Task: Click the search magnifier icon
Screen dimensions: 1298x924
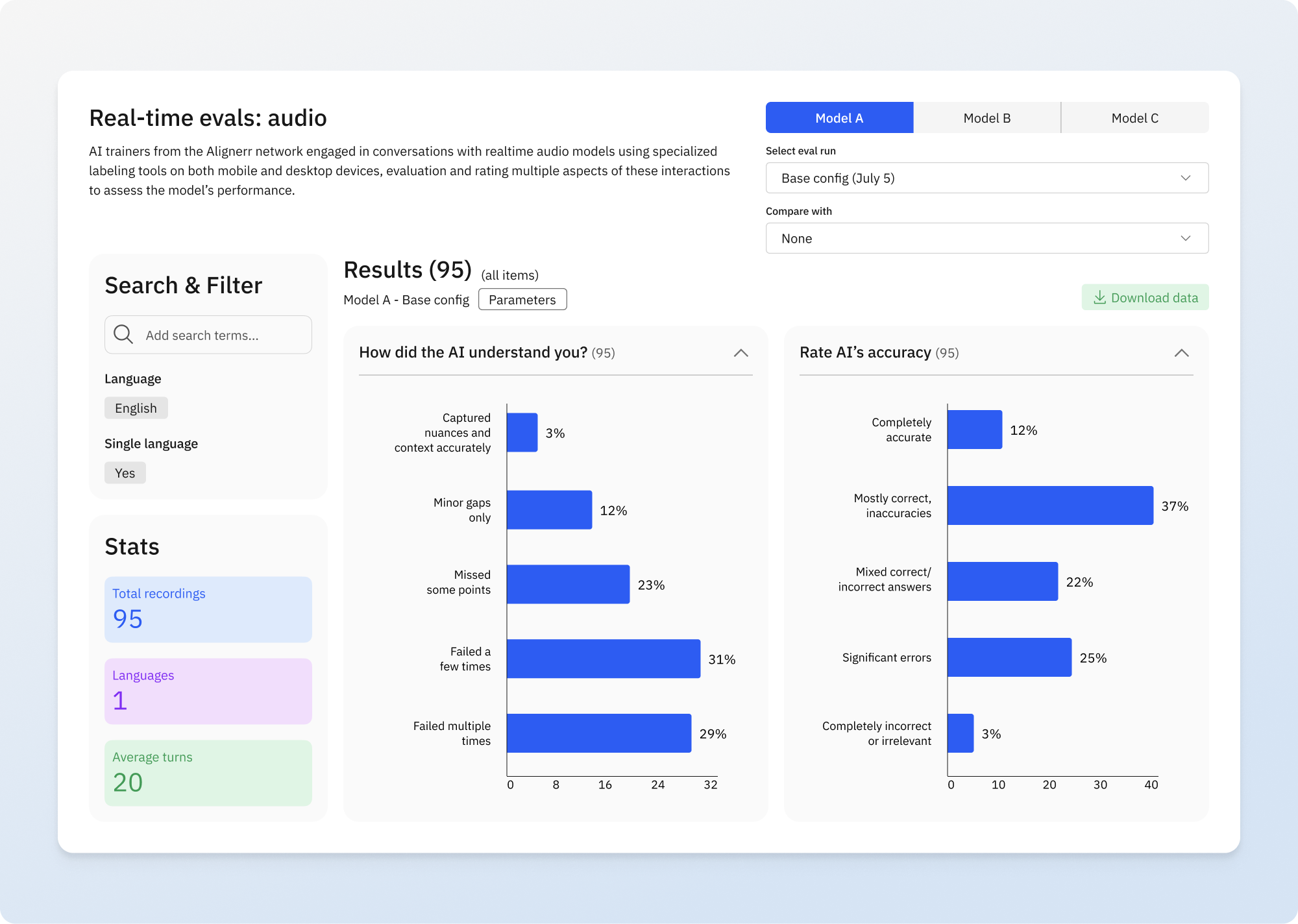Action: tap(123, 334)
